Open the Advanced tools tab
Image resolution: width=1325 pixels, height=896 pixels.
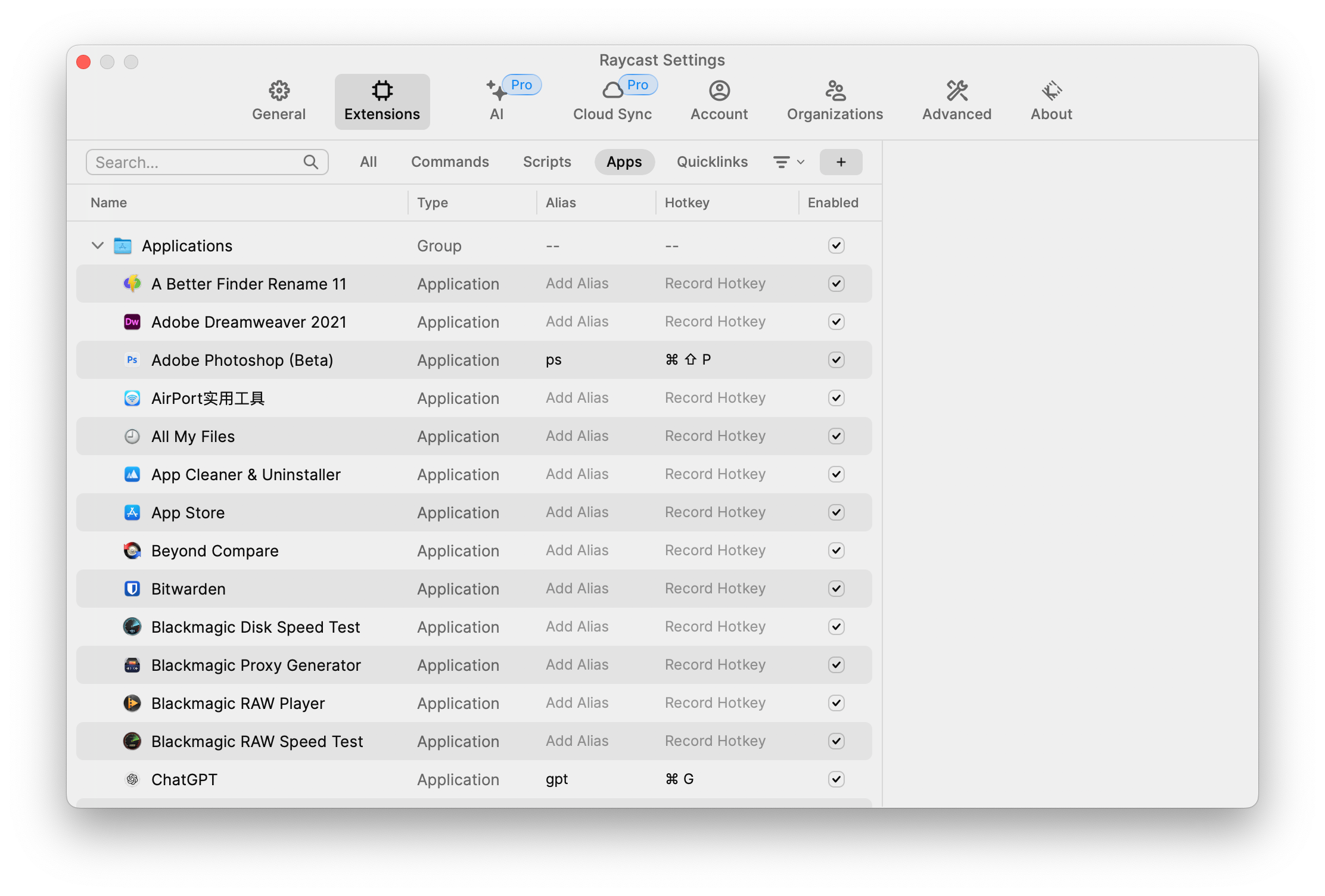coord(957,101)
